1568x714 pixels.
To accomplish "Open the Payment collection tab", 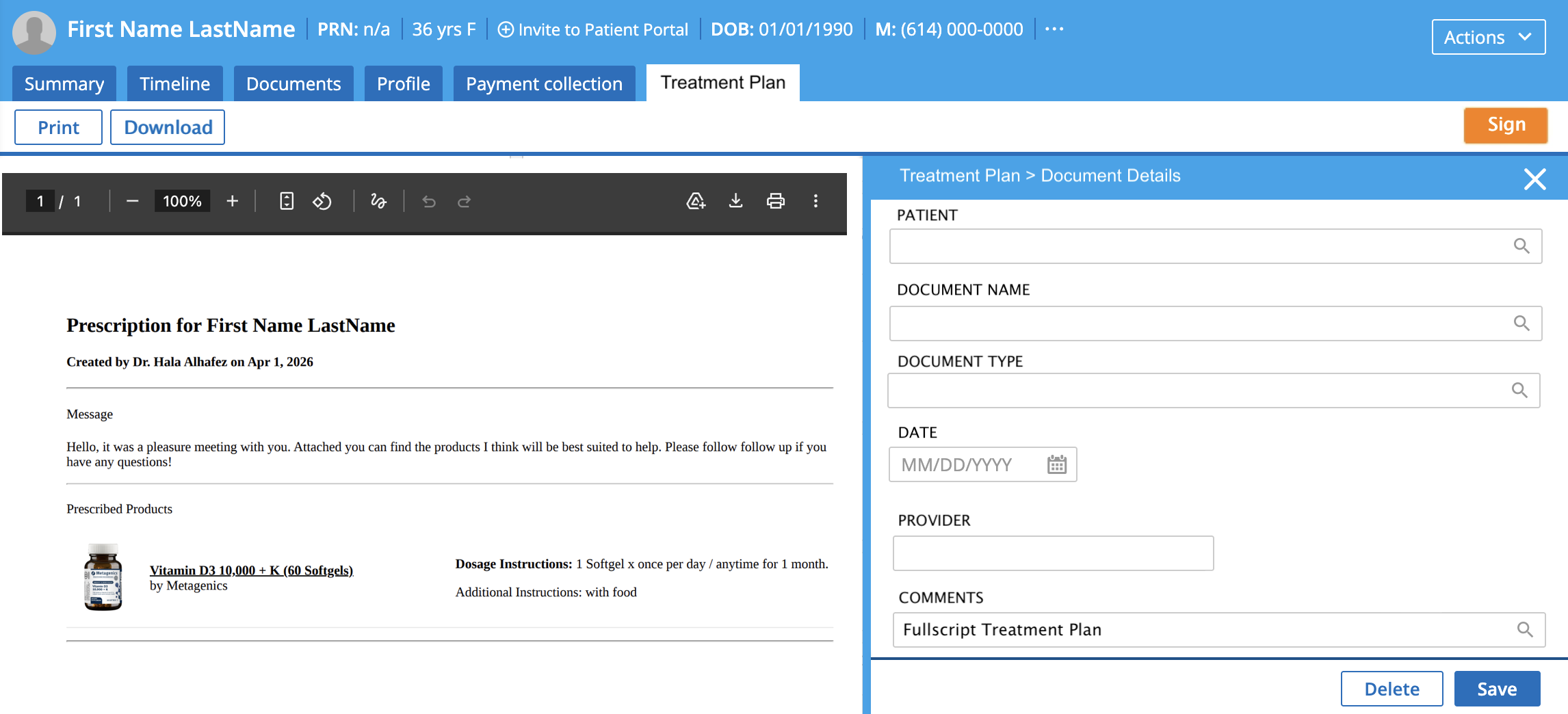I will [544, 83].
